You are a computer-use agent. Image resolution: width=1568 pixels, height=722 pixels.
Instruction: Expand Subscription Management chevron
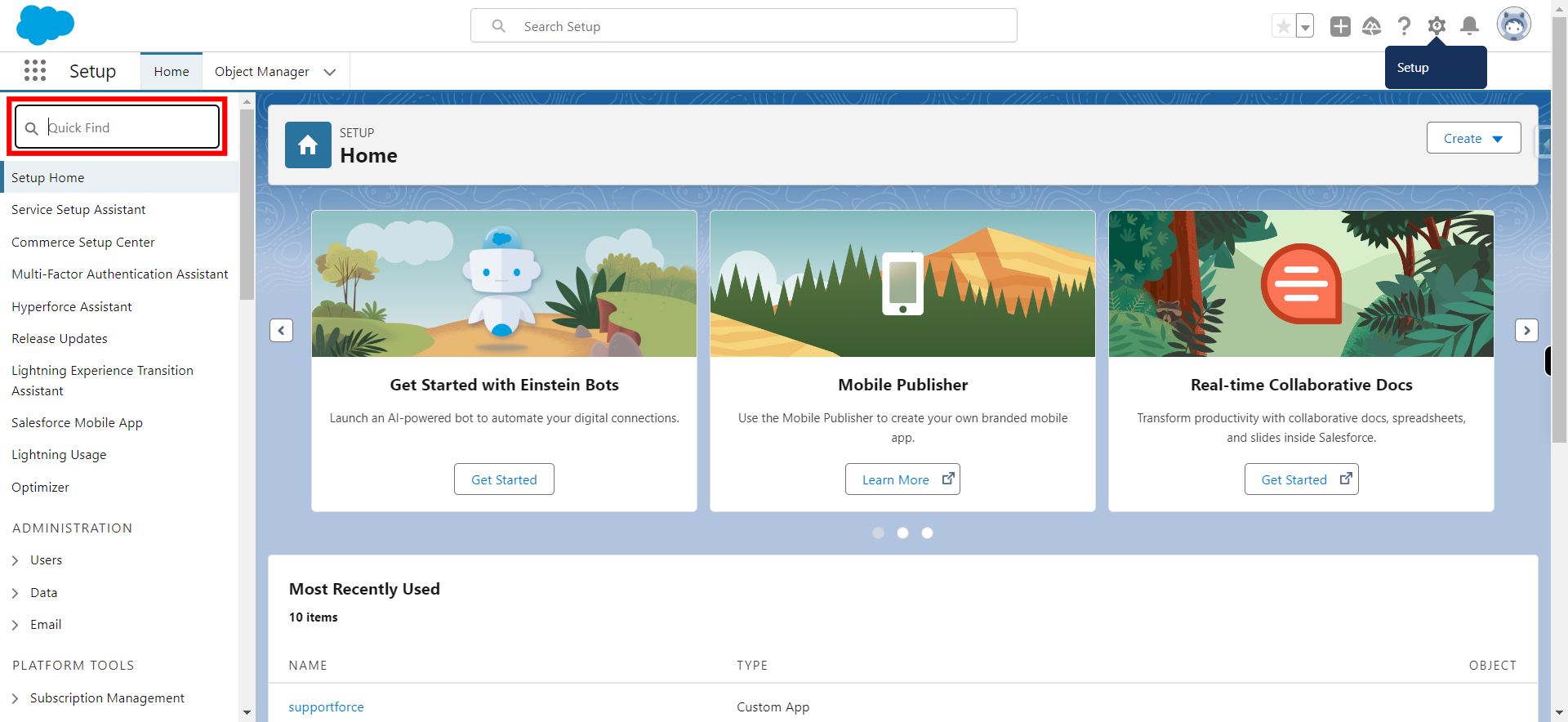tap(15, 698)
